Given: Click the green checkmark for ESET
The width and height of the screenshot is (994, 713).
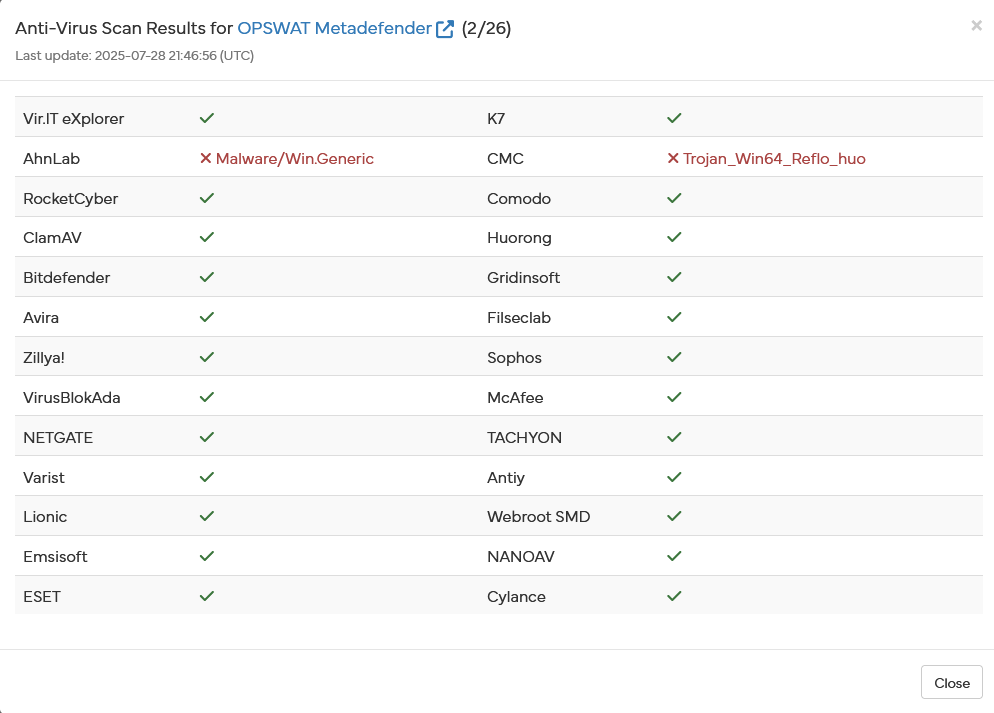Looking at the screenshot, I should point(207,596).
